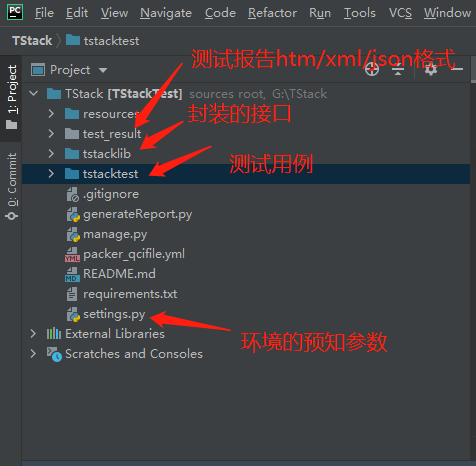Collapse the TStack root folder chevron

[x=34, y=93]
